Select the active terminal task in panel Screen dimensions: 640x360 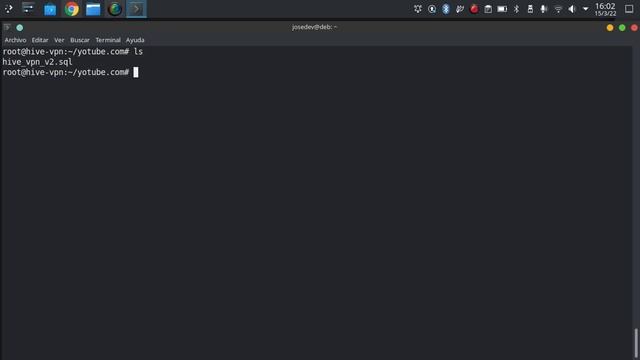tap(136, 9)
